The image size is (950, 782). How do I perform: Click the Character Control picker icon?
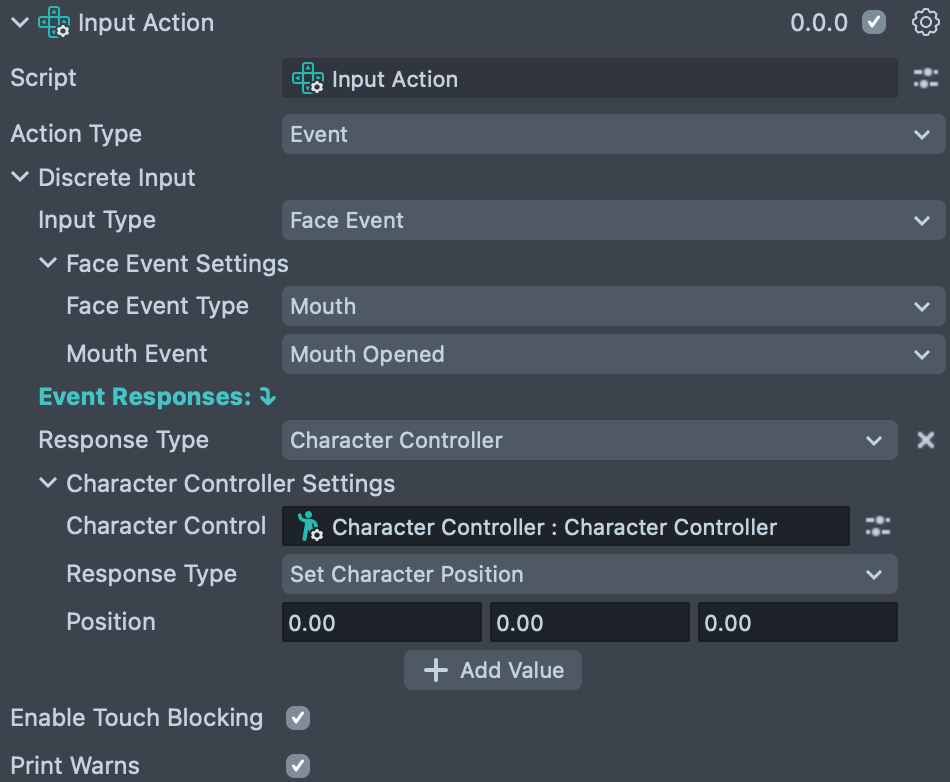[878, 526]
